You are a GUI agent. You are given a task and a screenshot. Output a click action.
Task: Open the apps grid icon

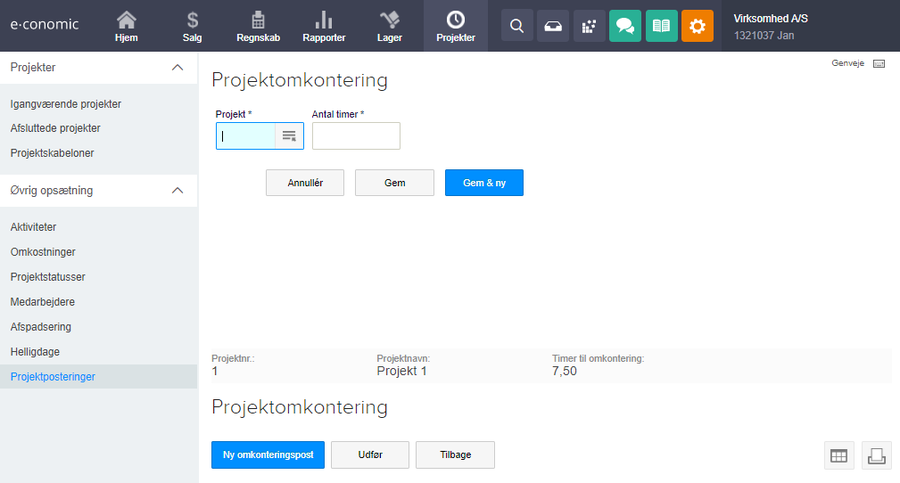(x=589, y=26)
